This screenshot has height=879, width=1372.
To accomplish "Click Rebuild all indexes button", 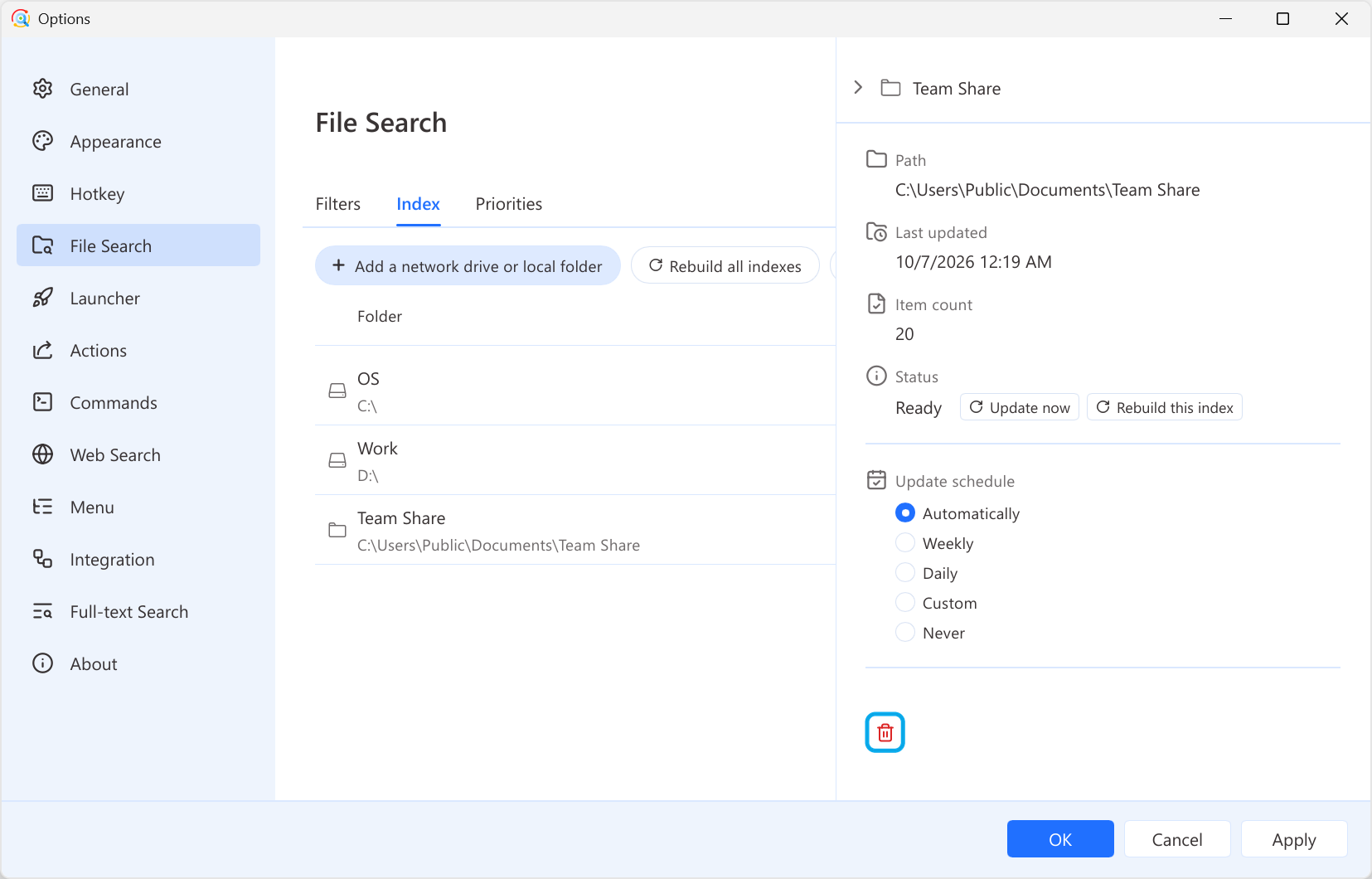I will point(725,265).
